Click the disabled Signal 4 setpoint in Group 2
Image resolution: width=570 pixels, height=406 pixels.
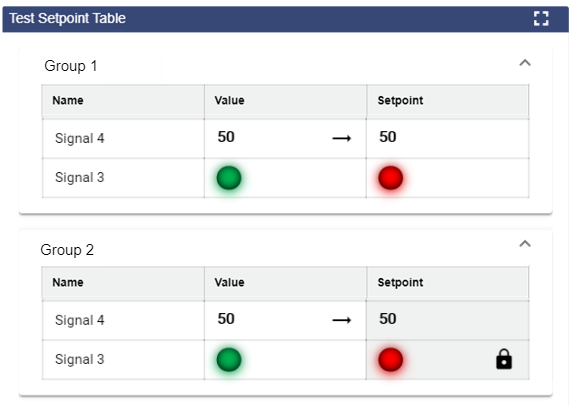tap(448, 320)
